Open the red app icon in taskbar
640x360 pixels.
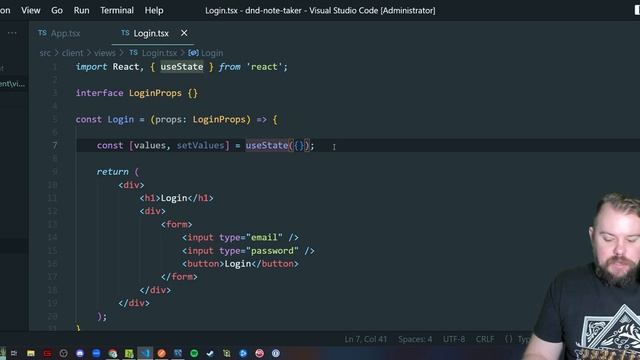[x=47, y=353]
